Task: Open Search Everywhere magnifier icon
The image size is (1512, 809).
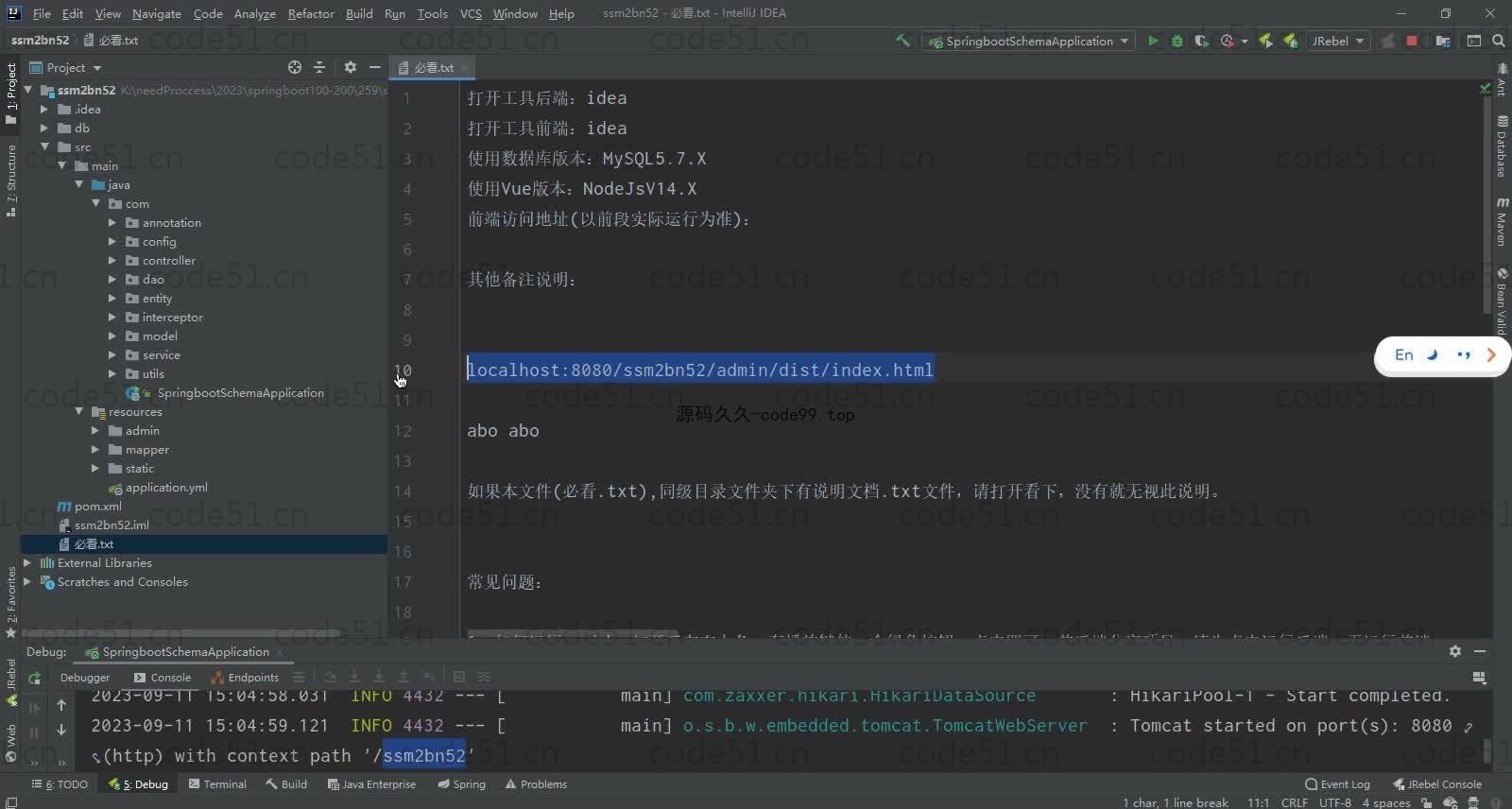Action: point(1498,41)
